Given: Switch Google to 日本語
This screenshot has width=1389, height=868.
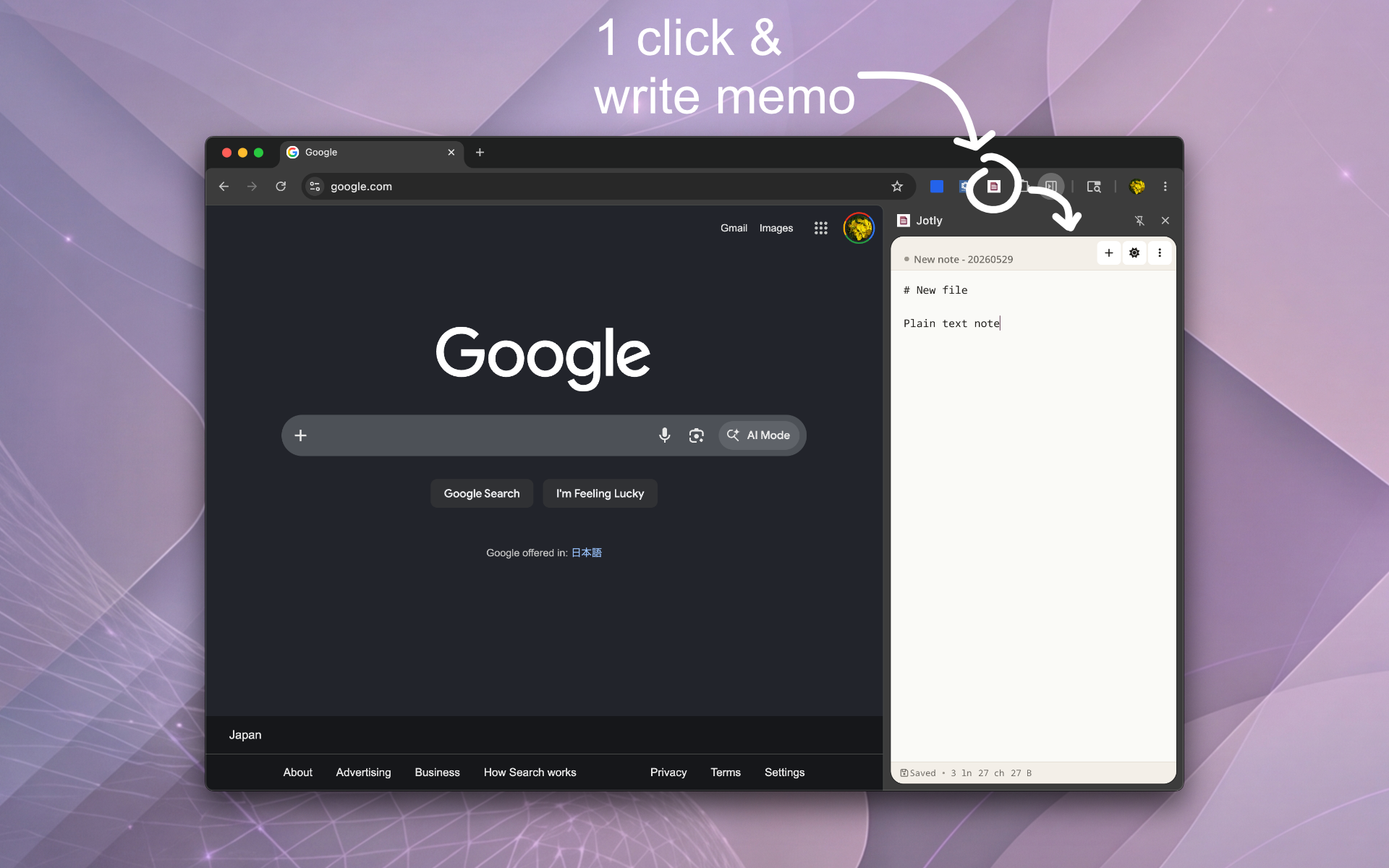Looking at the screenshot, I should [587, 553].
